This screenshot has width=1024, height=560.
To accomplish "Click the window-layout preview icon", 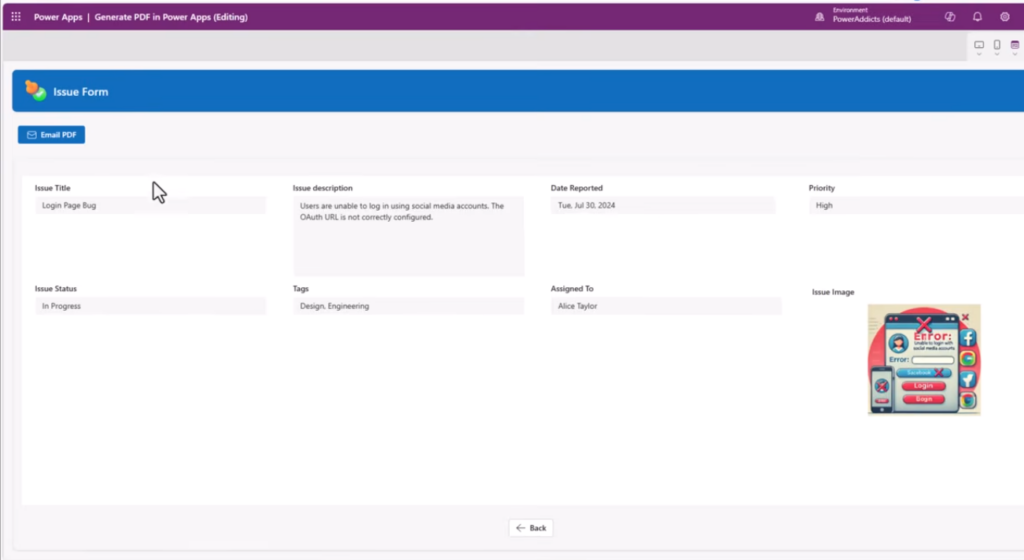I will pos(1014,46).
